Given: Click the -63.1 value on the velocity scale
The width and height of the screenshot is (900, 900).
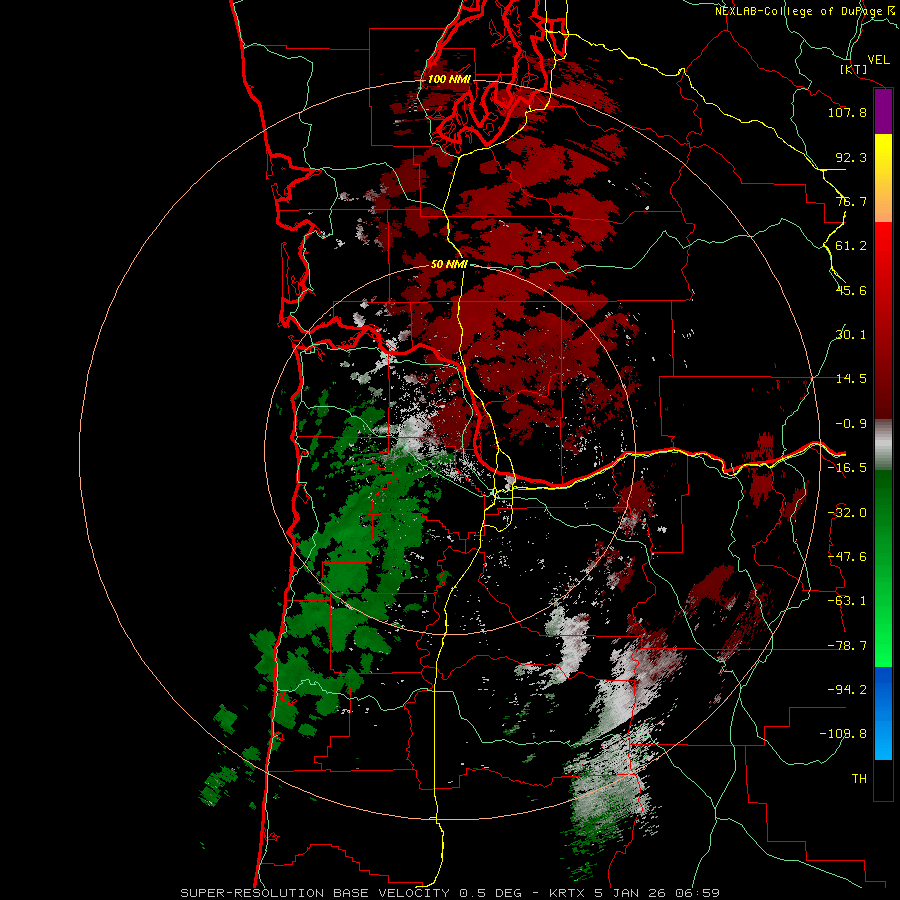Looking at the screenshot, I should tap(847, 601).
